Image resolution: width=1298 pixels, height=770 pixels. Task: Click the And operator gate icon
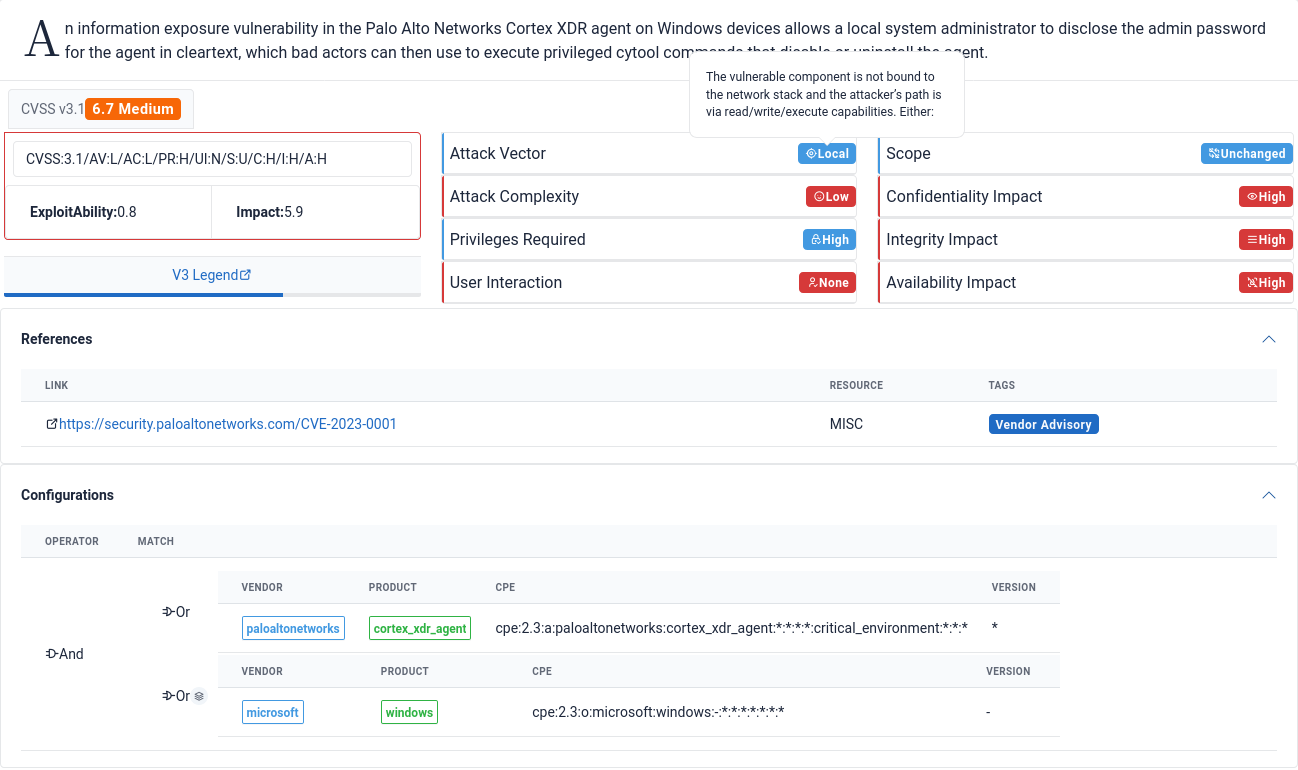tap(52, 654)
